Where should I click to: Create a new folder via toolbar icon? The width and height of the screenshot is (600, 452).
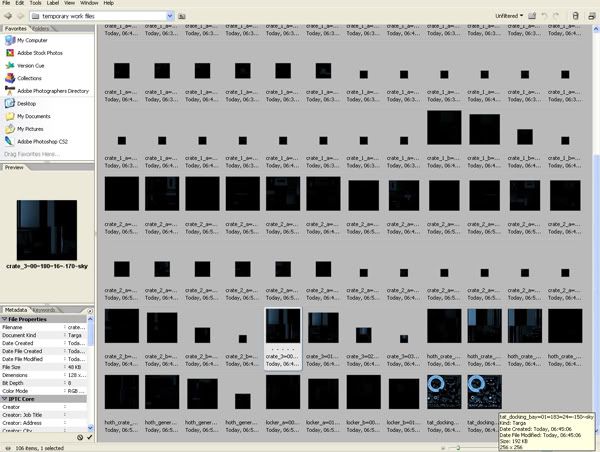pos(532,16)
